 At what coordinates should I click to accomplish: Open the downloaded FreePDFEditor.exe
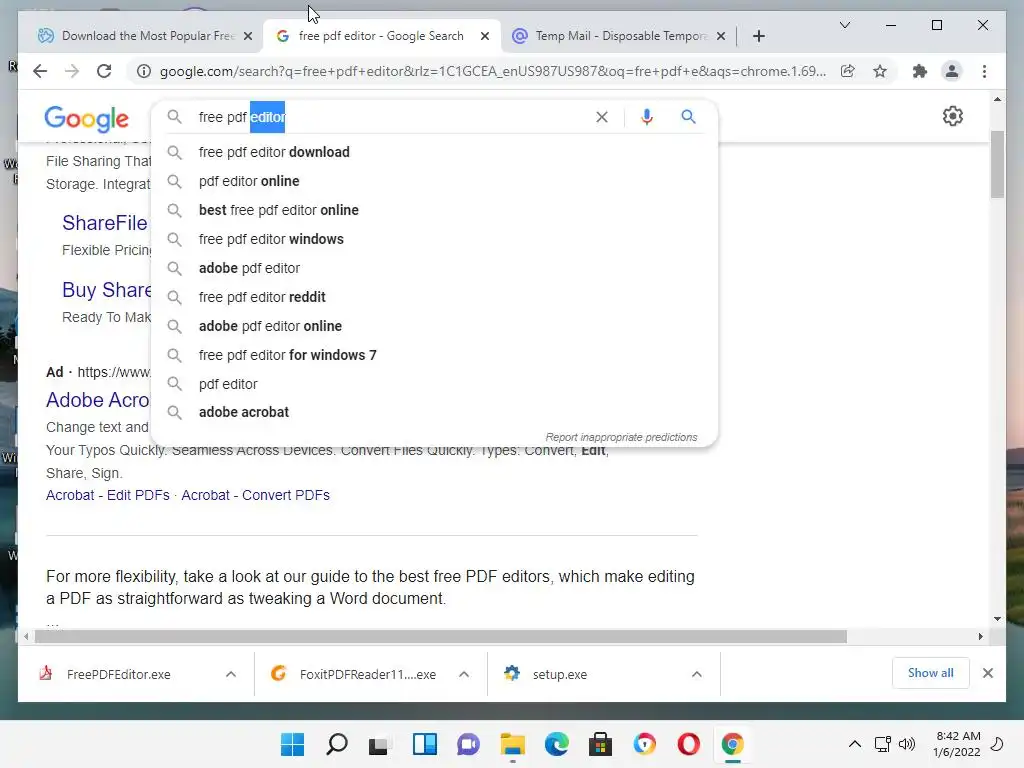118,674
